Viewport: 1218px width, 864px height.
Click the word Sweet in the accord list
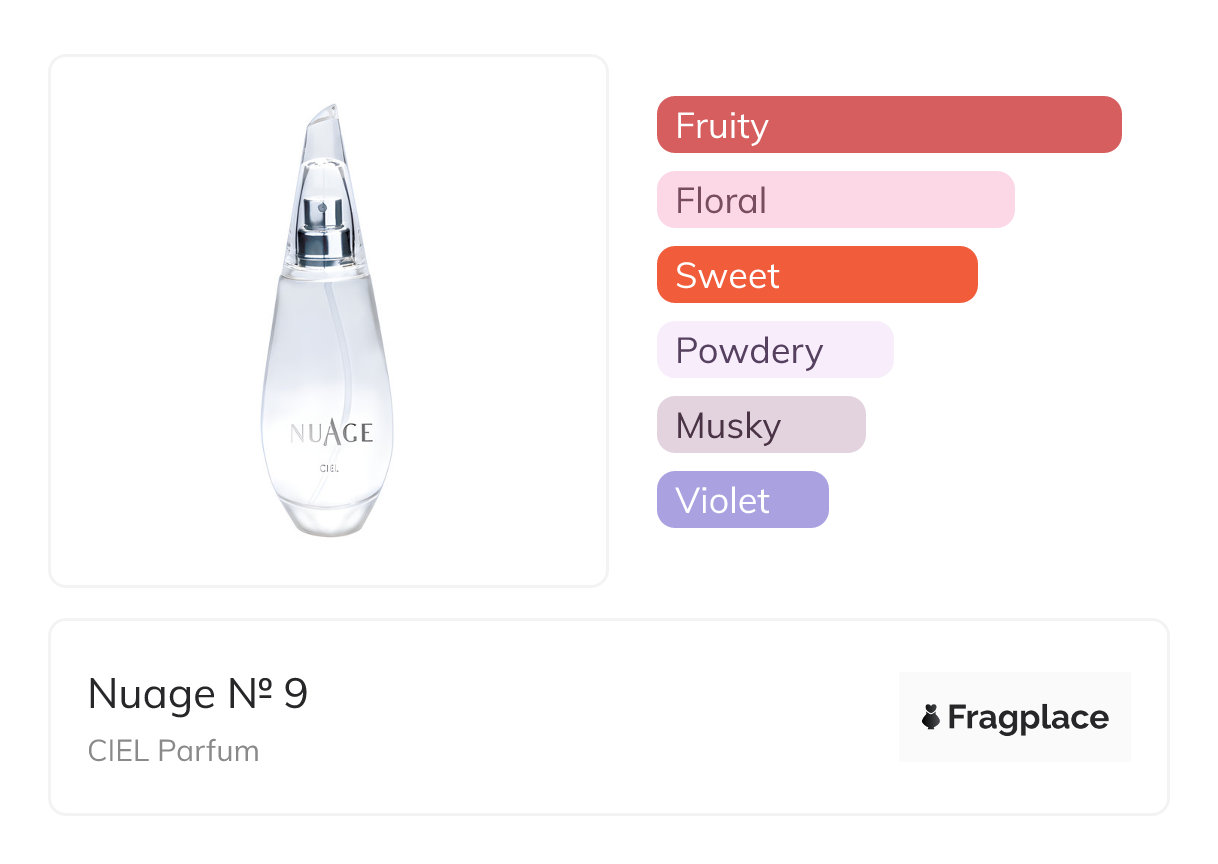[x=727, y=276]
